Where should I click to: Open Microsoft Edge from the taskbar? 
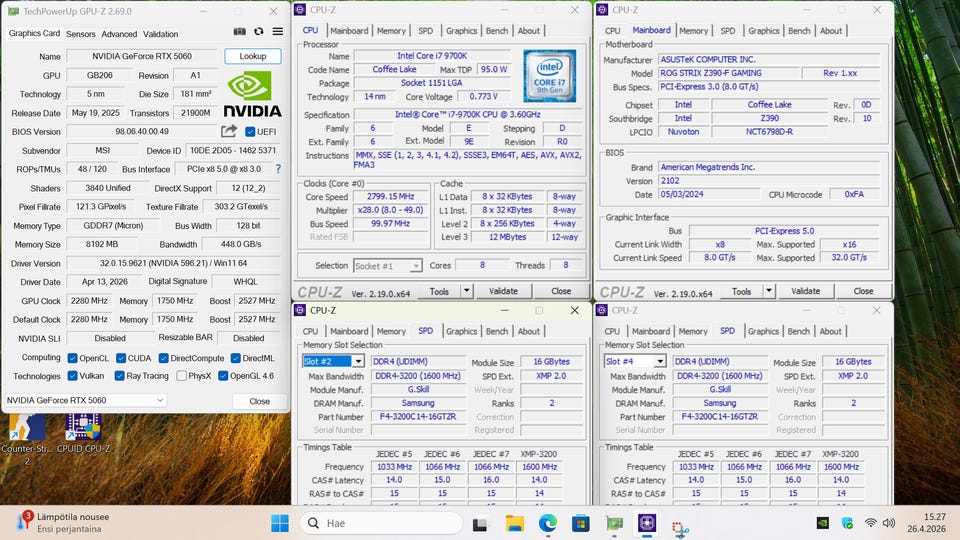point(547,523)
